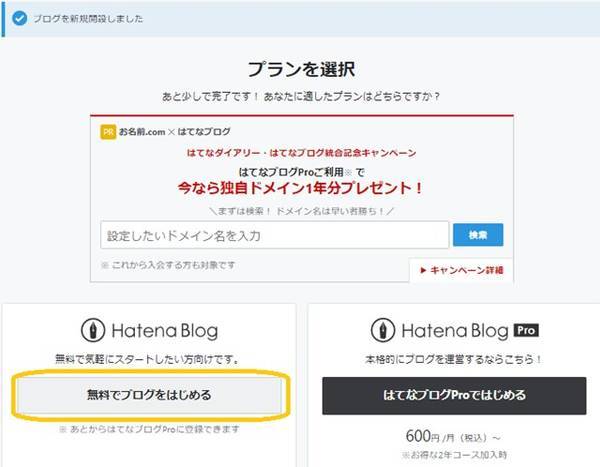Click まずは検索！ドメイン名は早い者勝ち text

[x=301, y=211]
